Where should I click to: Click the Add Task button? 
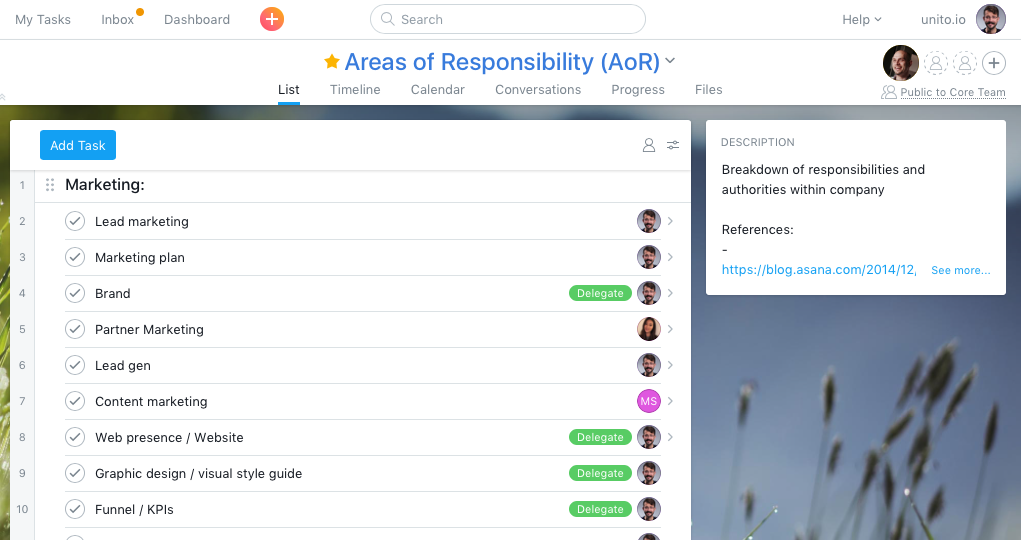pyautogui.click(x=78, y=145)
